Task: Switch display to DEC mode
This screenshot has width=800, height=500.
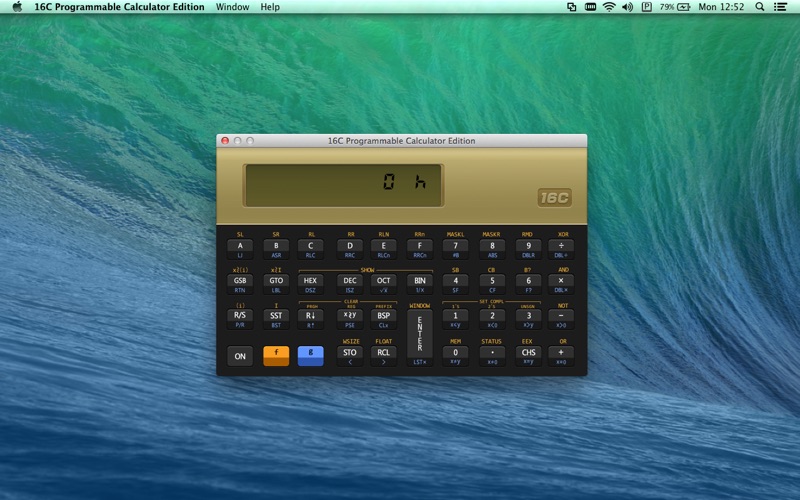Action: [349, 284]
